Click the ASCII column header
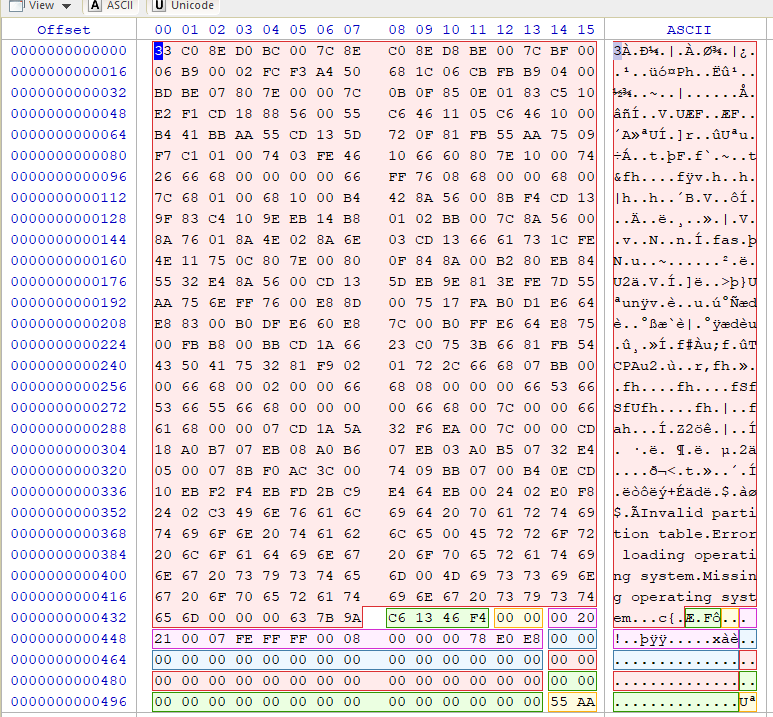 click(x=689, y=30)
